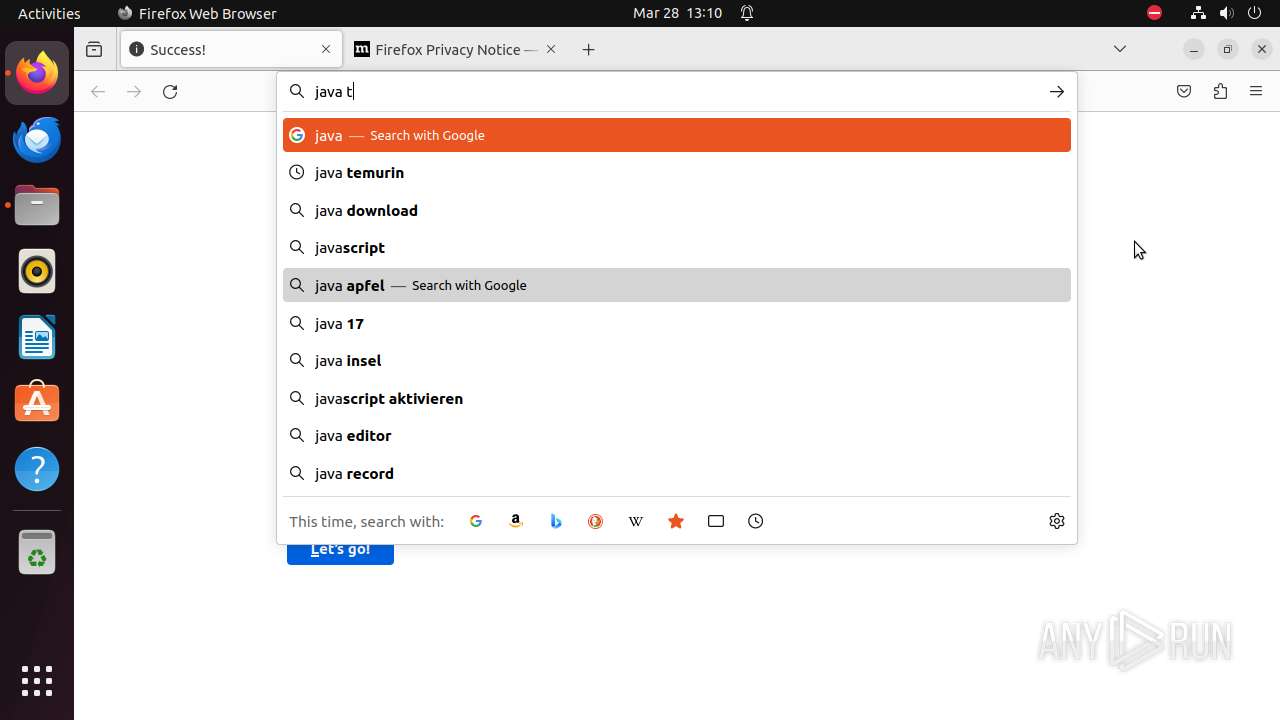Screen dimensions: 1280x720
Task: Open Firefox application menu hamburger
Action: coord(1256,91)
